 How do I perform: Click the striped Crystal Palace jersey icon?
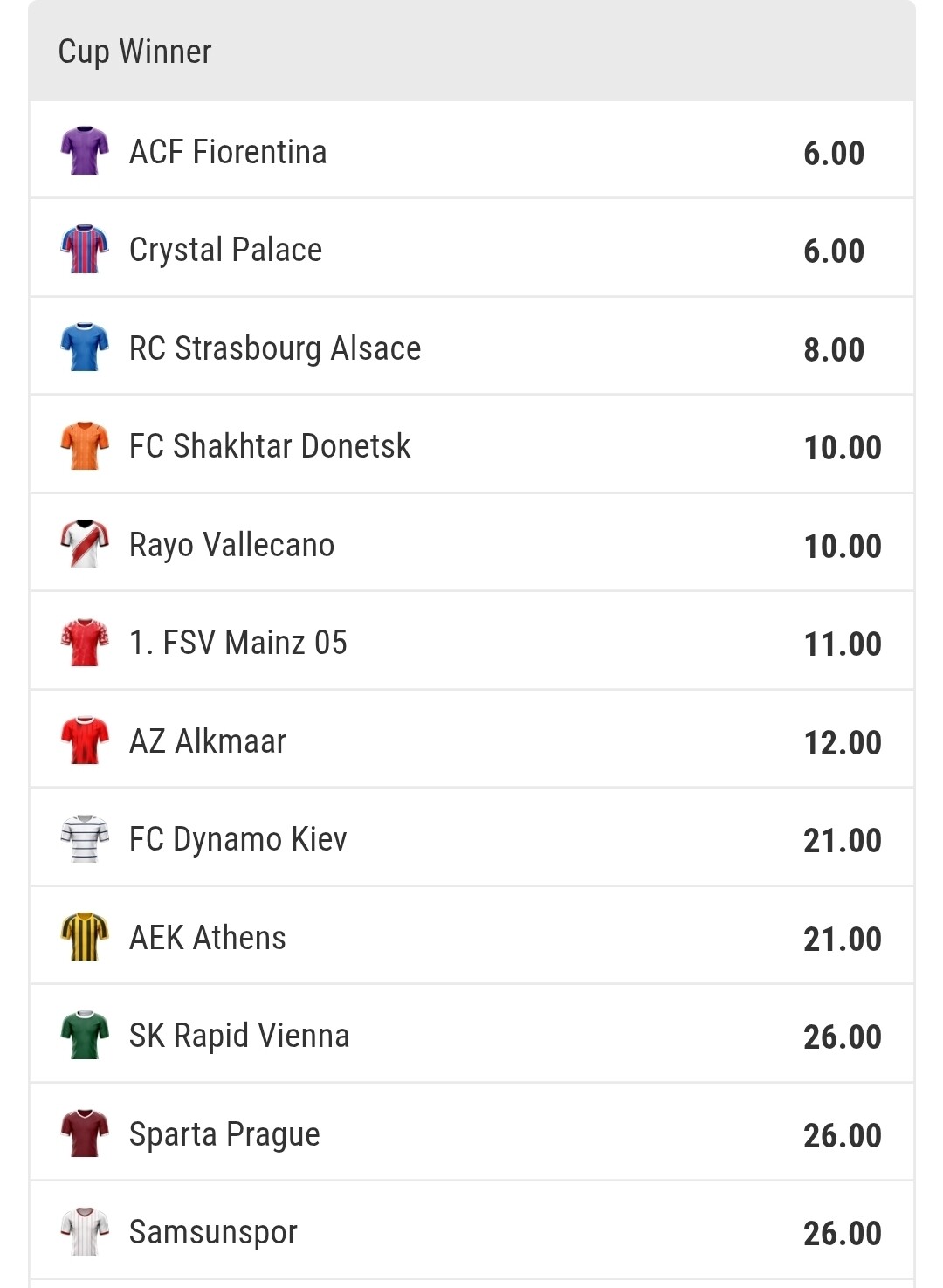[85, 250]
